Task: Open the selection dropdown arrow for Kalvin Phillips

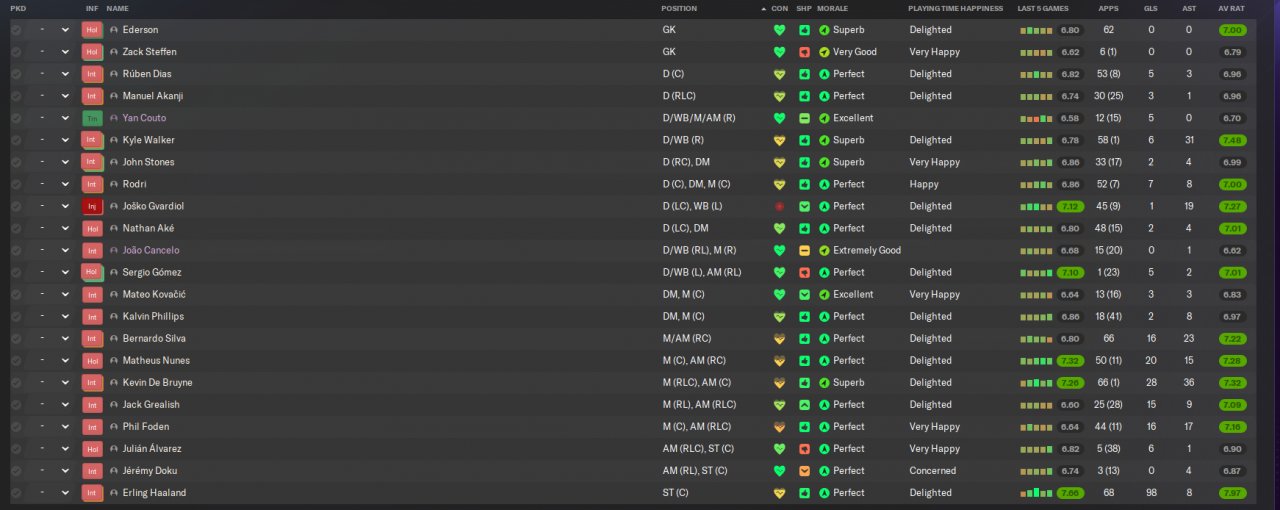Action: pyautogui.click(x=66, y=316)
